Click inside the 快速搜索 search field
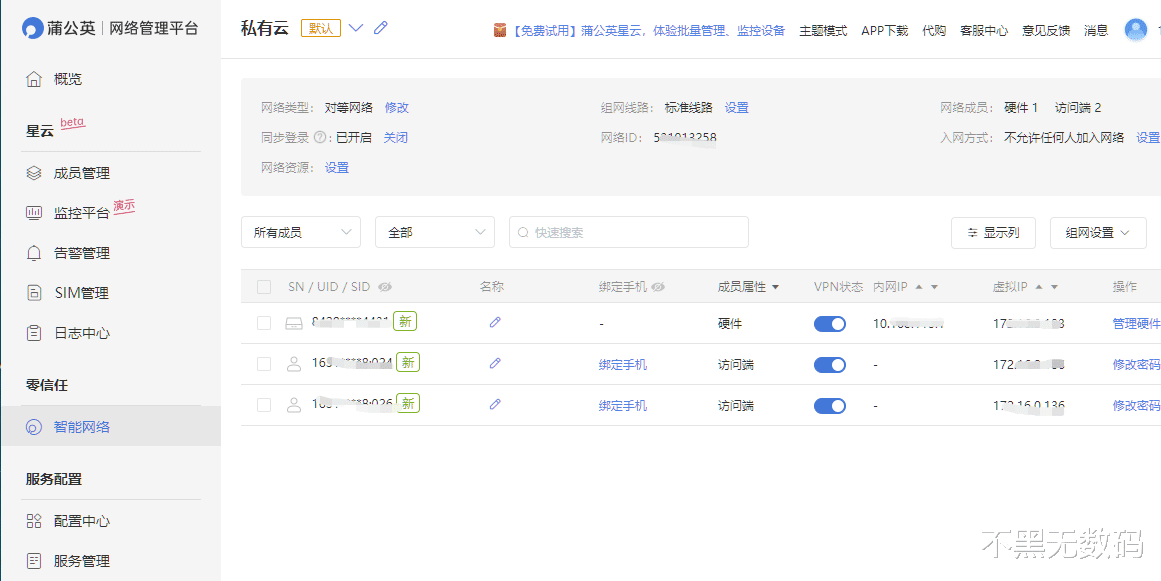The image size is (1161, 581). click(628, 231)
